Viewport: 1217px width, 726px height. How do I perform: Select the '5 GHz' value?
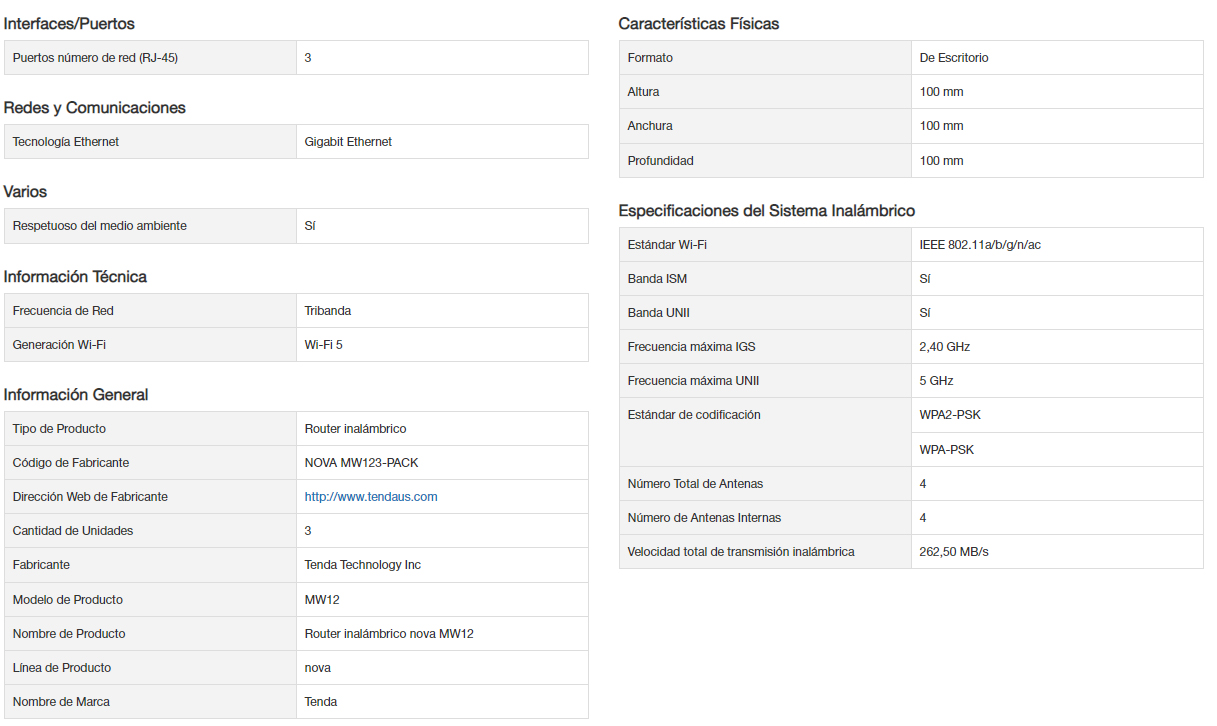[937, 381]
